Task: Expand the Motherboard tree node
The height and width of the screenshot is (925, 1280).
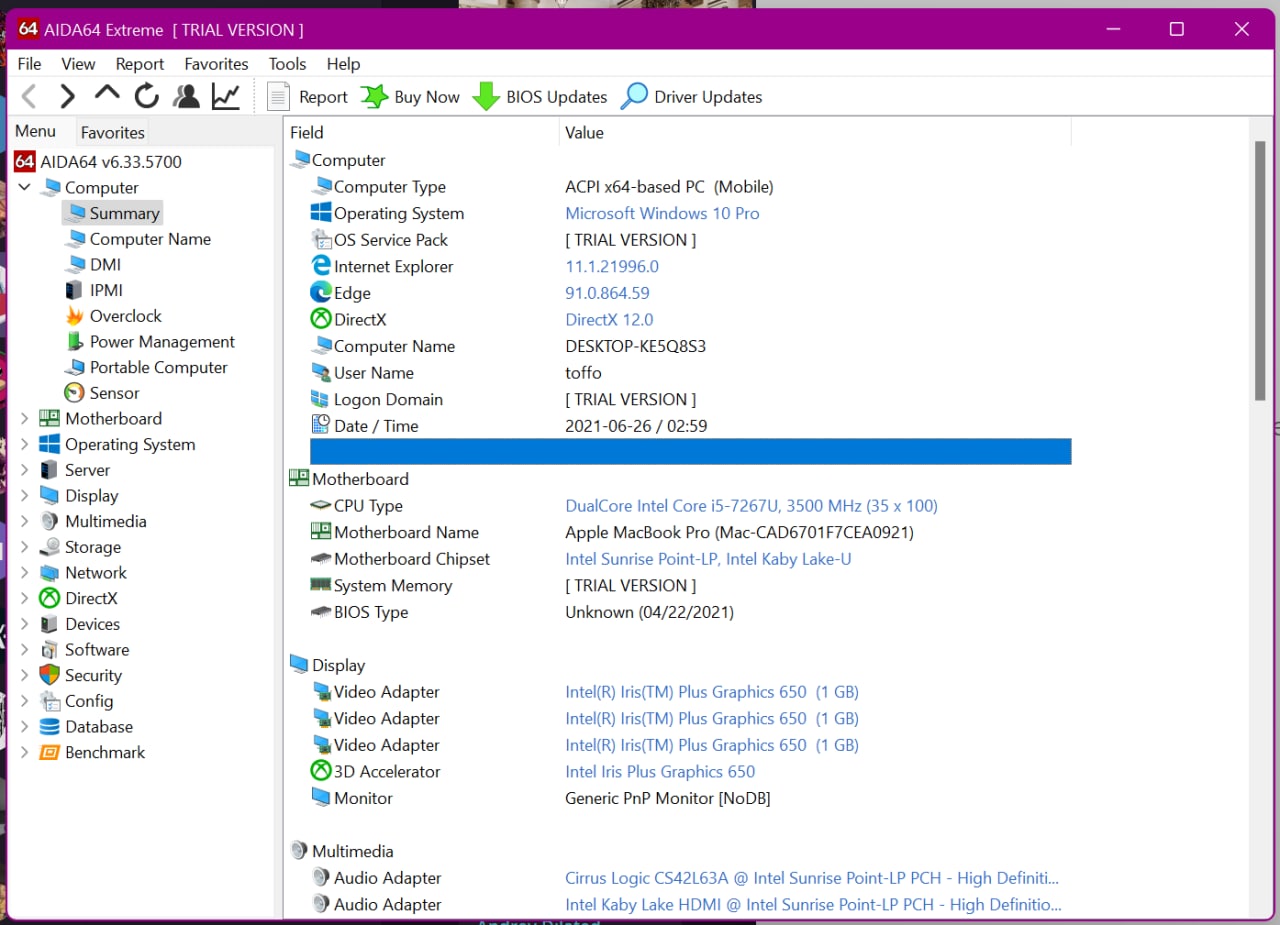Action: [24, 419]
